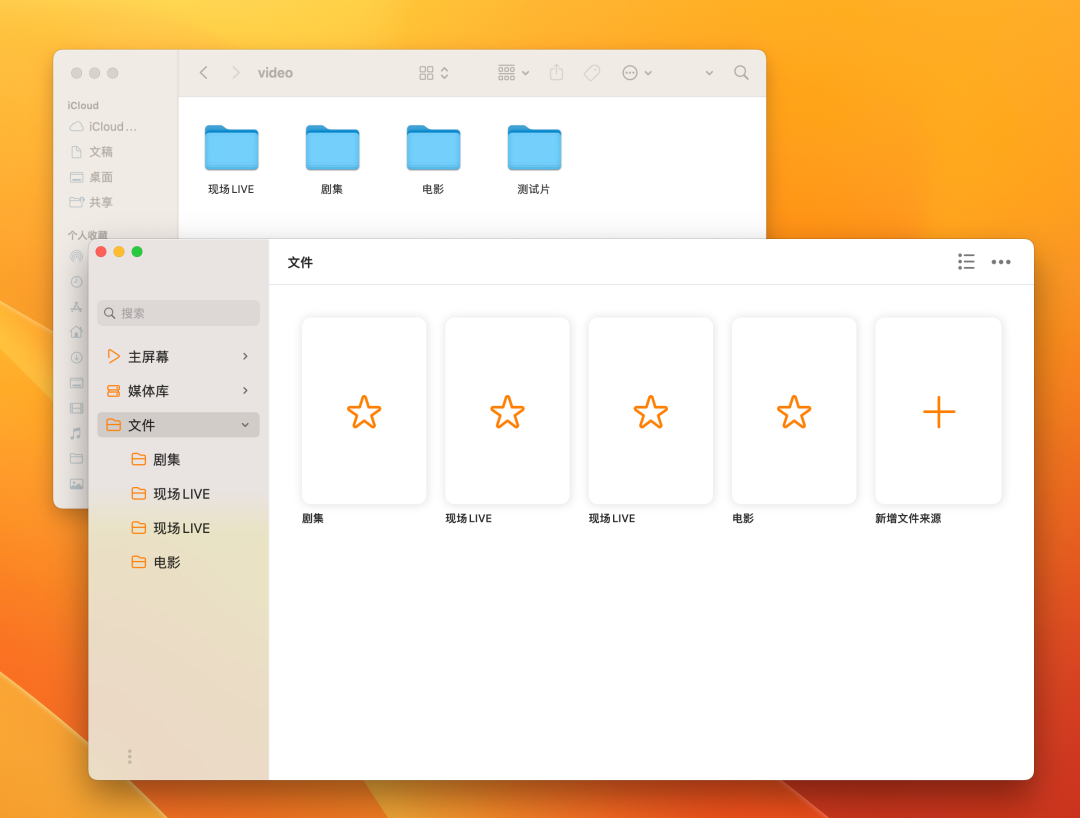
Task: Open 主屏幕 in the sidebar
Action: pyautogui.click(x=178, y=357)
